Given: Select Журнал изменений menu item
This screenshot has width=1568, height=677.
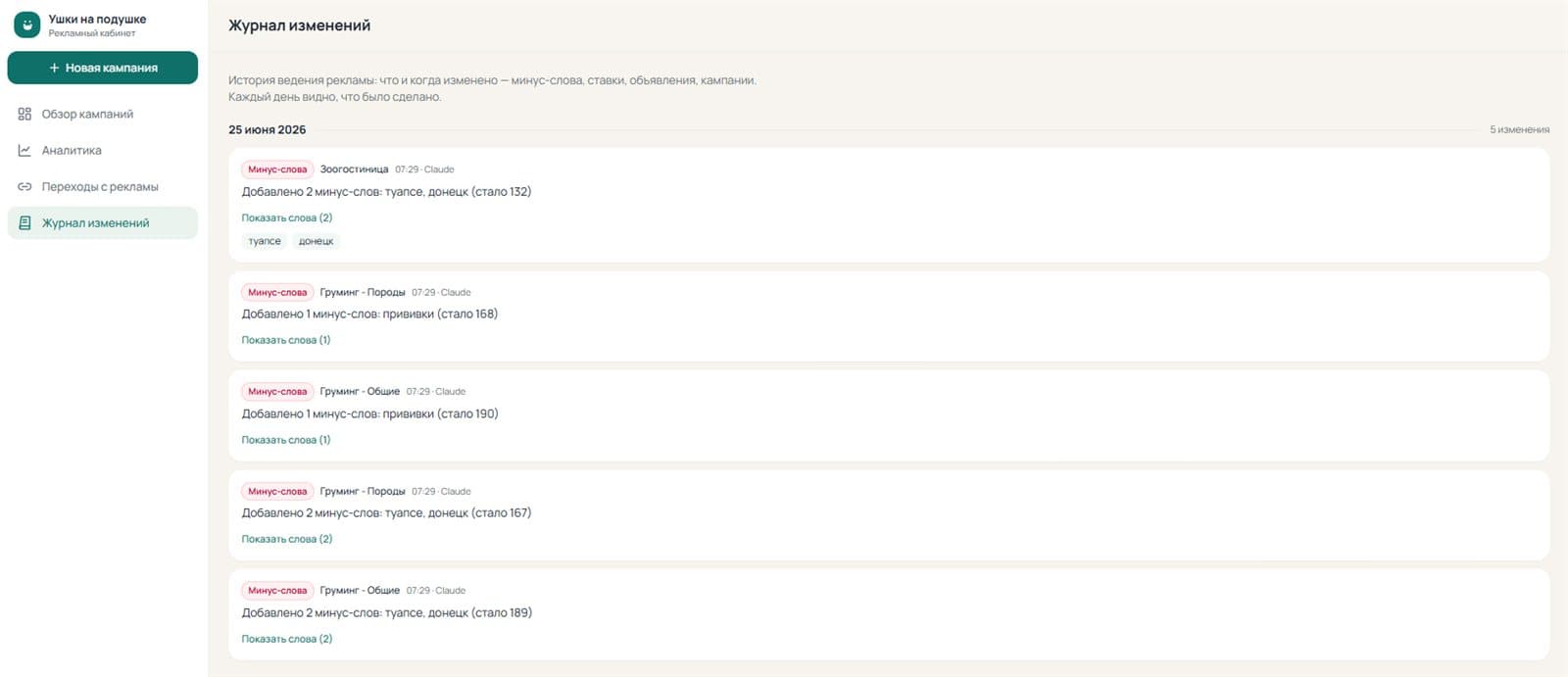Looking at the screenshot, I should [x=103, y=222].
